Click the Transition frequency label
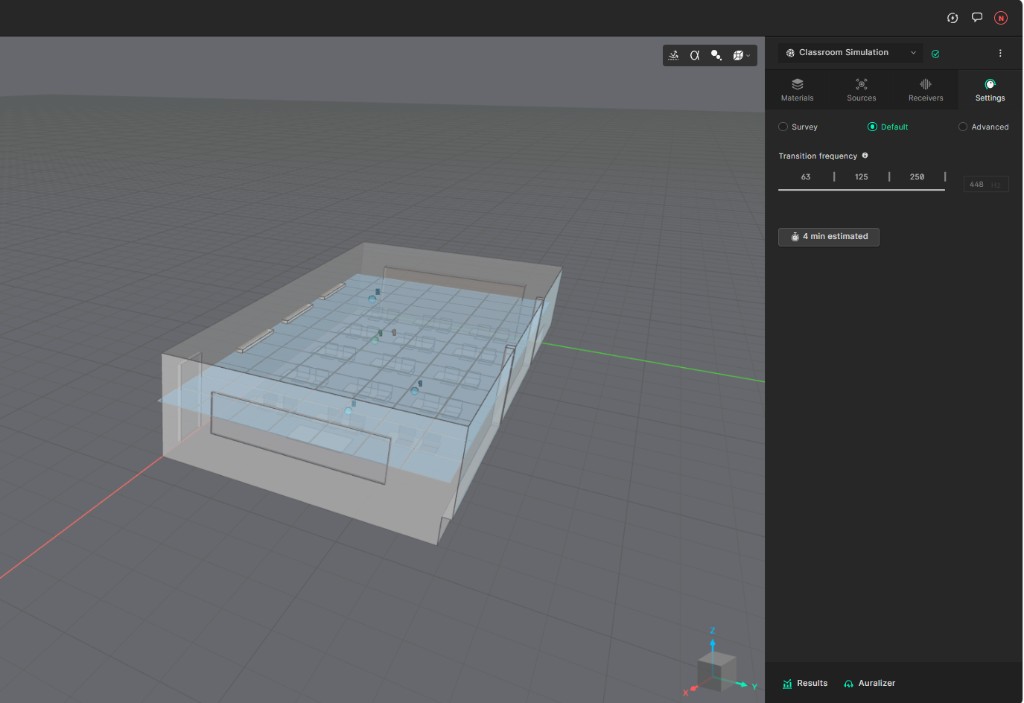This screenshot has width=1024, height=703. (817, 156)
